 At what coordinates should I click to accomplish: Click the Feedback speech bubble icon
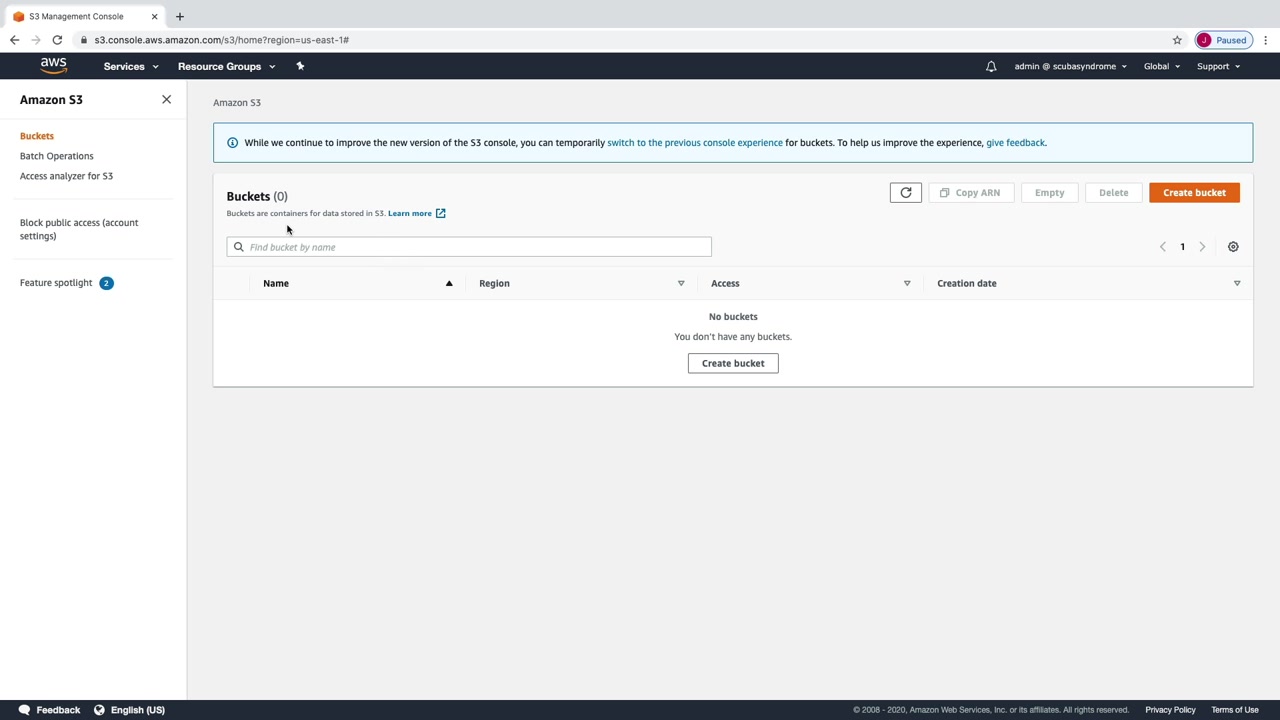[24, 710]
